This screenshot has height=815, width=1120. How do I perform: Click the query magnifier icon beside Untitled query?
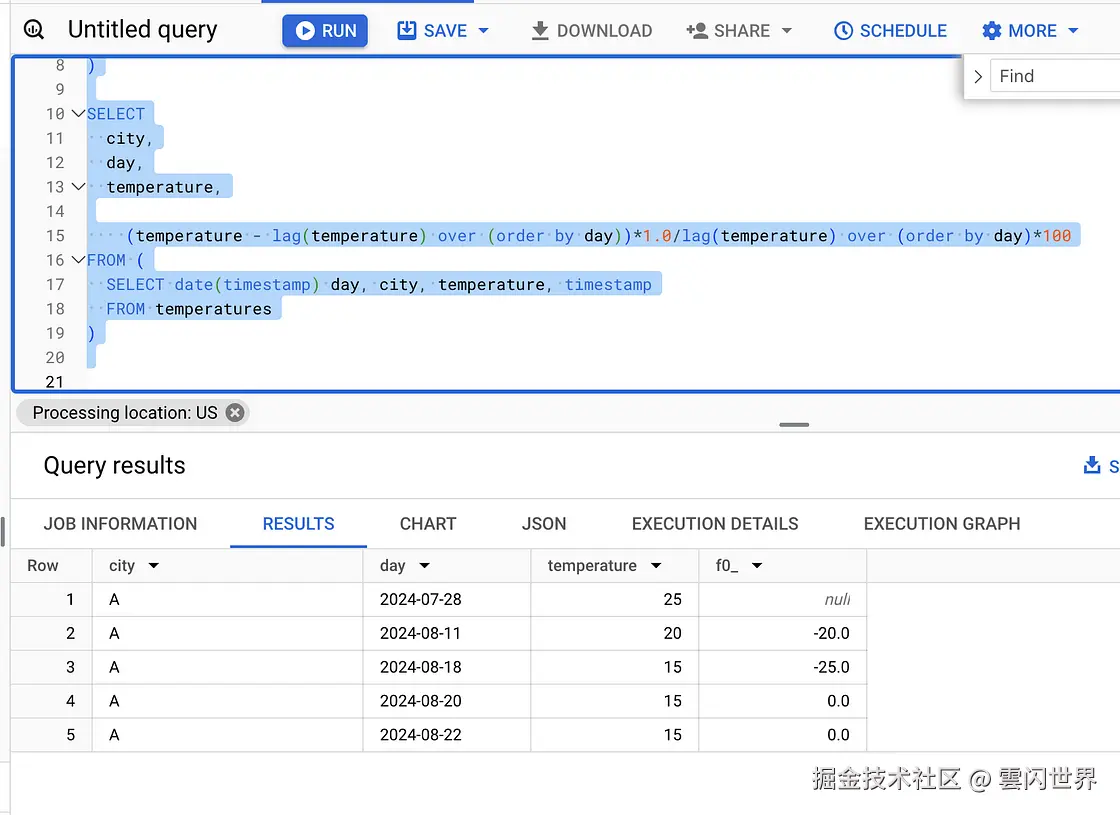(x=34, y=29)
